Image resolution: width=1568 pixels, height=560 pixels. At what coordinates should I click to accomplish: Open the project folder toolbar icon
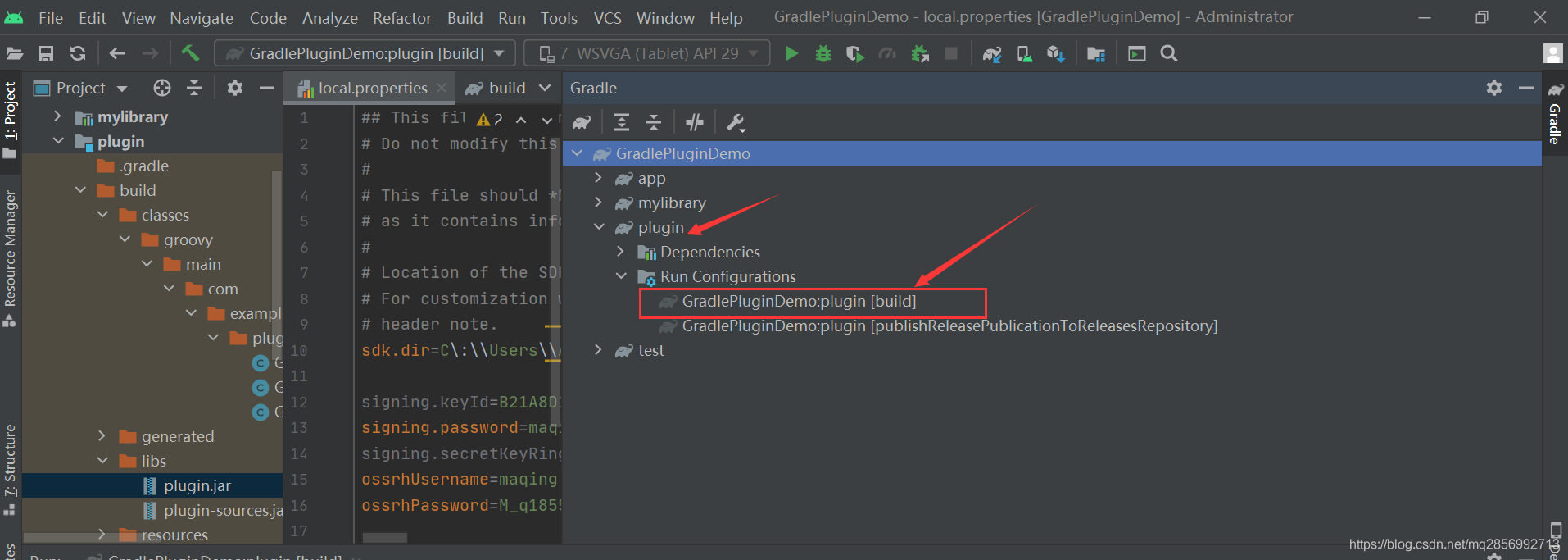pyautogui.click(x=15, y=54)
